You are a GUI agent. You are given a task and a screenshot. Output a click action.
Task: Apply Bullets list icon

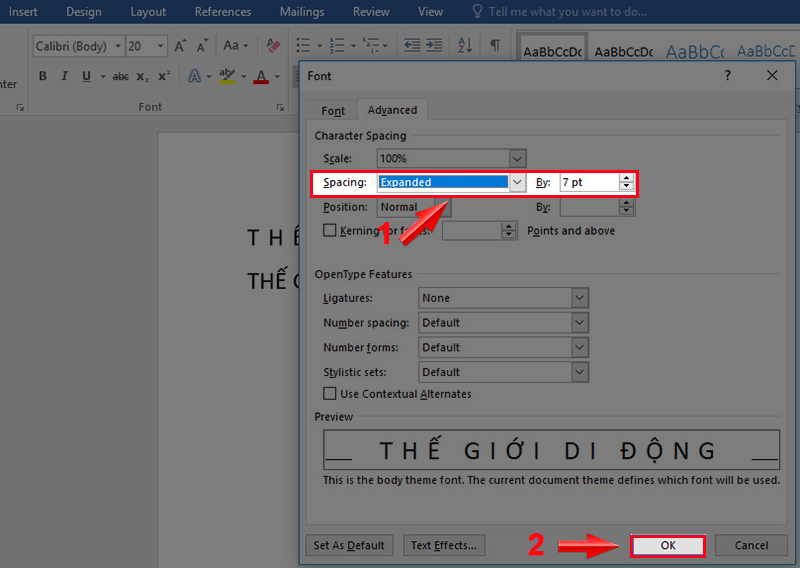[x=303, y=45]
